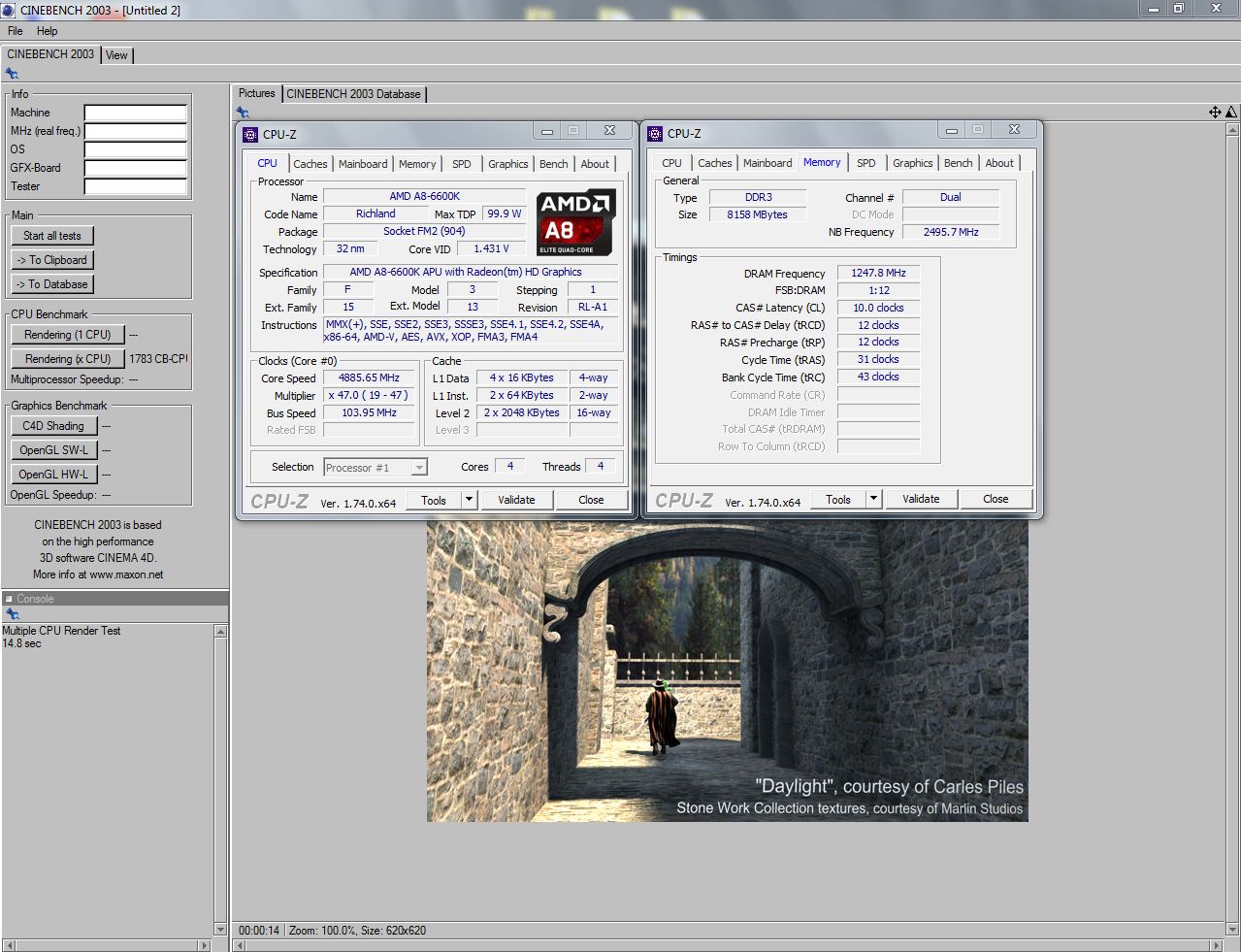
Task: Click the pin icon under CINEBENCH 2003 tab
Action: tap(12, 74)
